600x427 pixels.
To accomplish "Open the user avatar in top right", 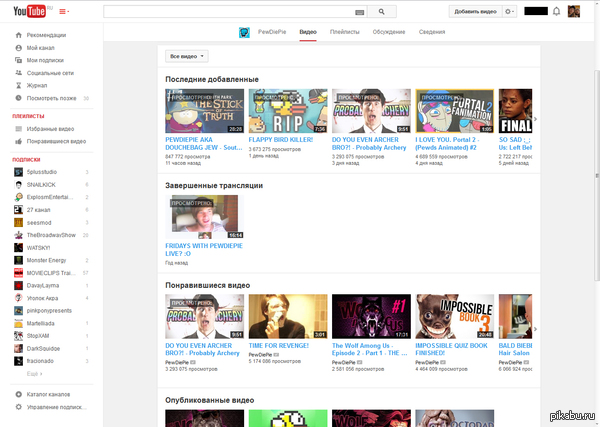I will pyautogui.click(x=574, y=11).
